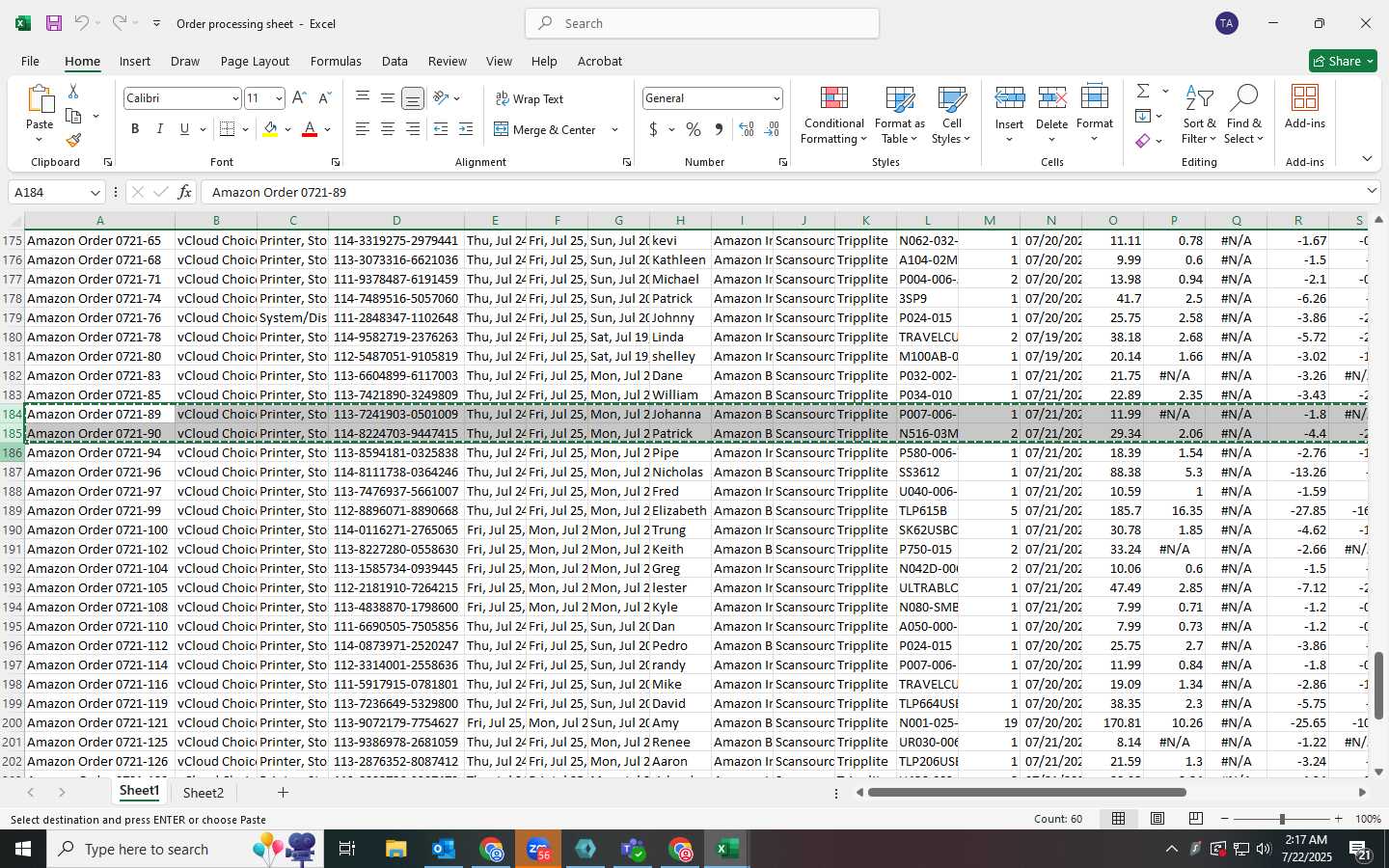Click the Share button
The image size is (1389, 868).
click(x=1343, y=61)
